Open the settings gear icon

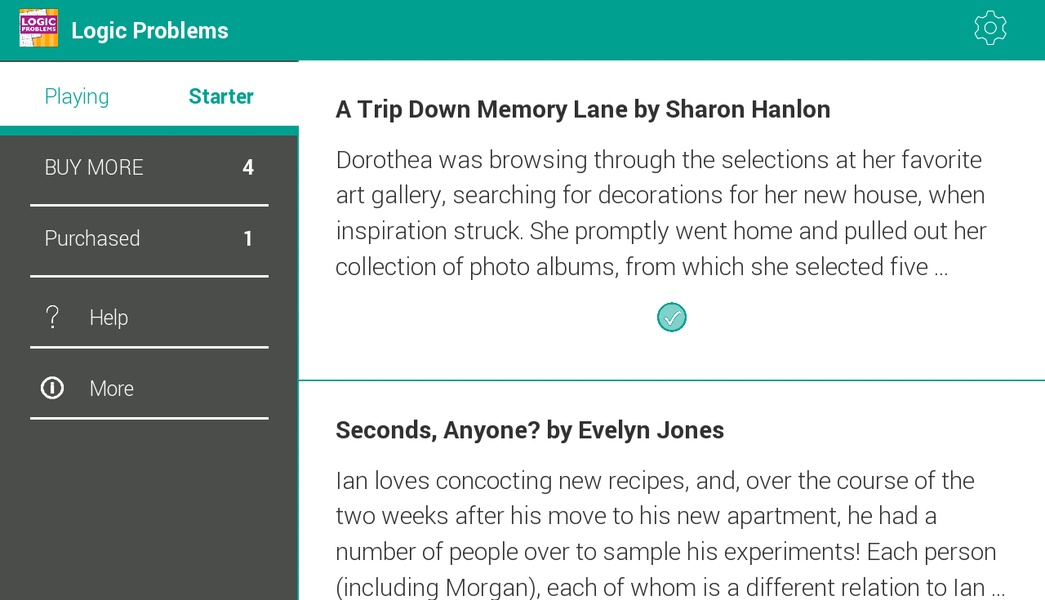[x=990, y=28]
